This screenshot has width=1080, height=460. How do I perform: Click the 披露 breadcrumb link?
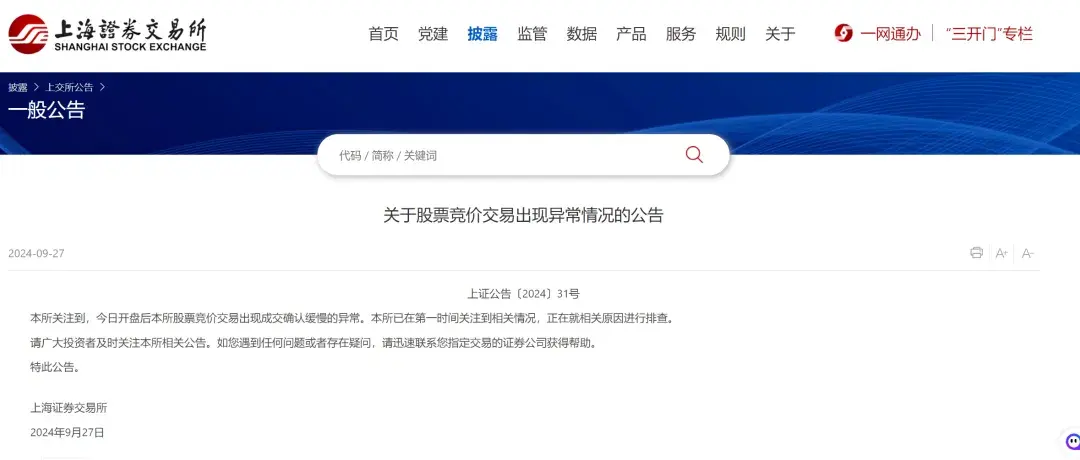point(18,87)
